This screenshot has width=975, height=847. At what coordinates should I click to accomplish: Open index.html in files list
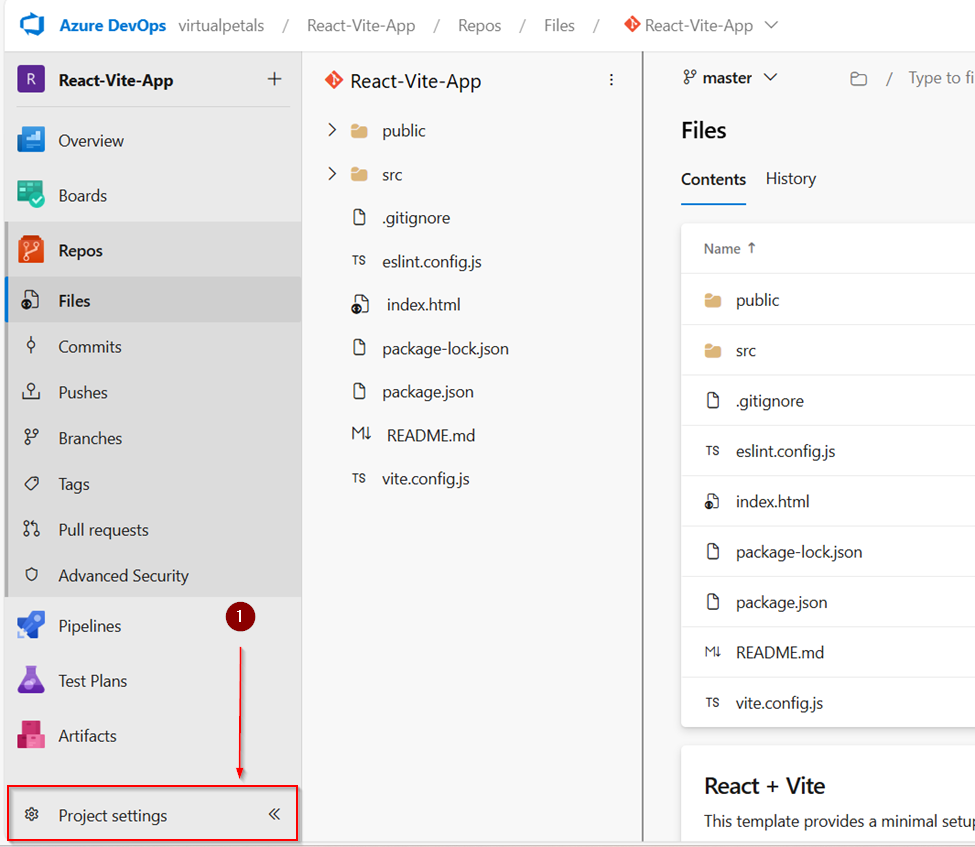pyautogui.click(x=772, y=501)
